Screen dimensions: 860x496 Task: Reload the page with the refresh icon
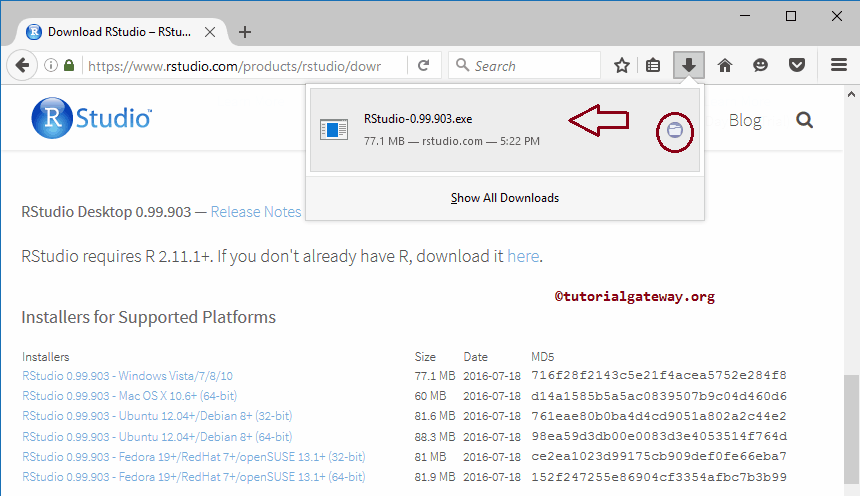tap(423, 66)
